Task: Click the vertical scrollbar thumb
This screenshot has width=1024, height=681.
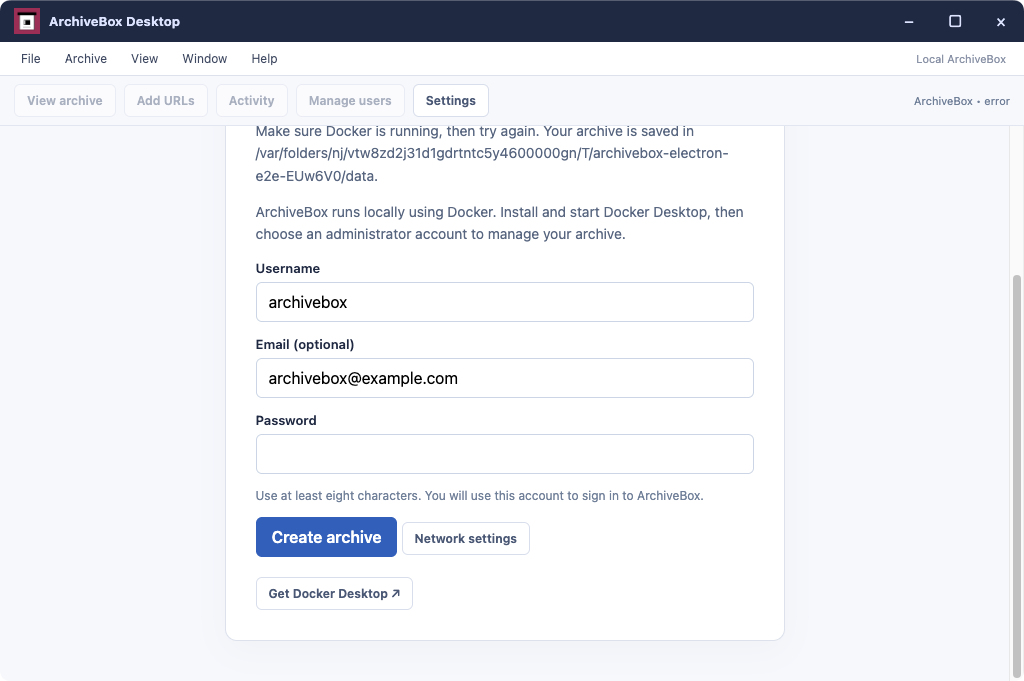Action: point(1016,477)
